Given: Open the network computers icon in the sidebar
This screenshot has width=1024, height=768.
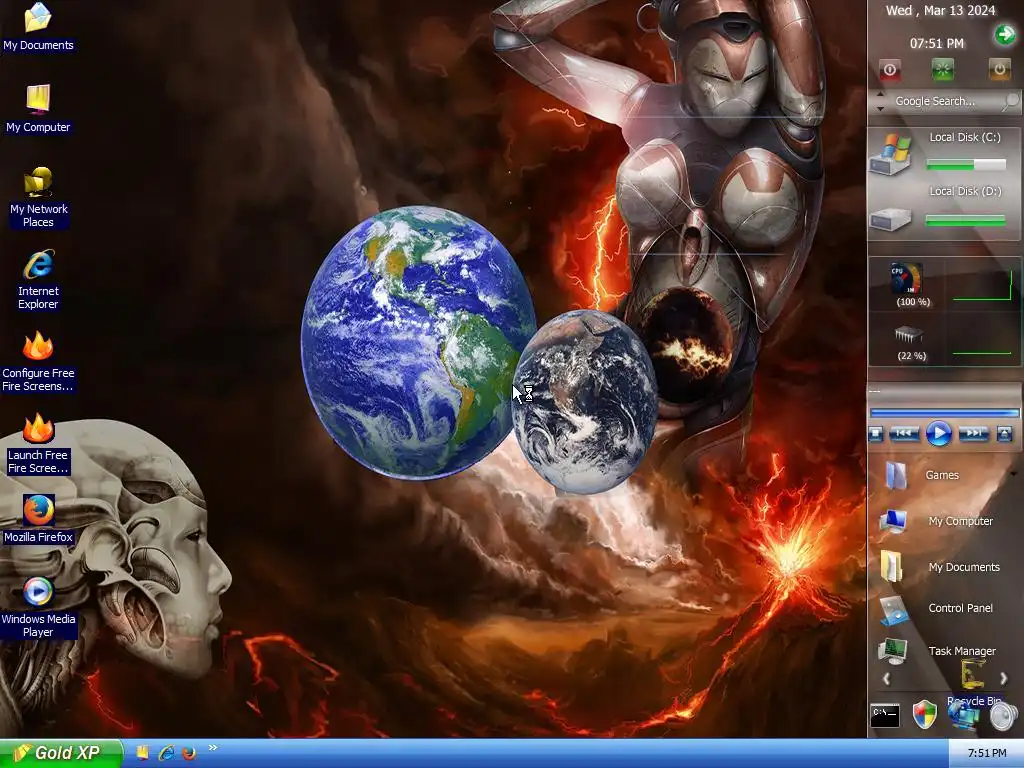Looking at the screenshot, I should click(964, 717).
